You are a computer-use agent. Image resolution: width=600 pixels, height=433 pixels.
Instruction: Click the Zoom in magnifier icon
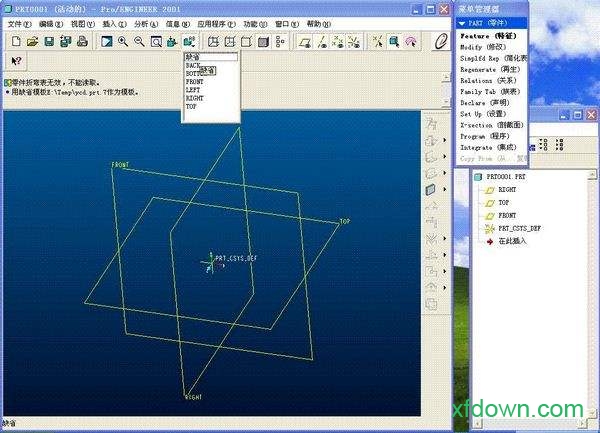coord(123,41)
